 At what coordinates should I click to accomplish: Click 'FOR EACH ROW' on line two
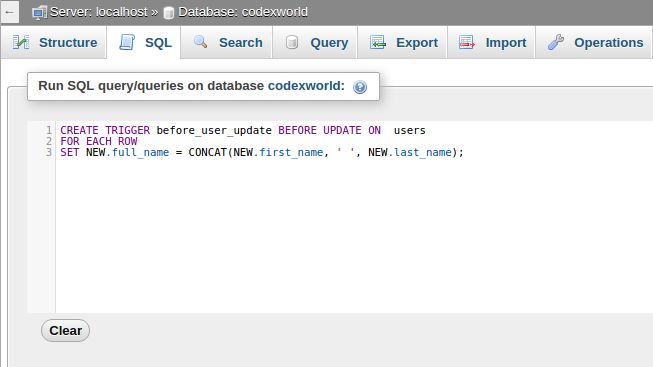coord(99,141)
